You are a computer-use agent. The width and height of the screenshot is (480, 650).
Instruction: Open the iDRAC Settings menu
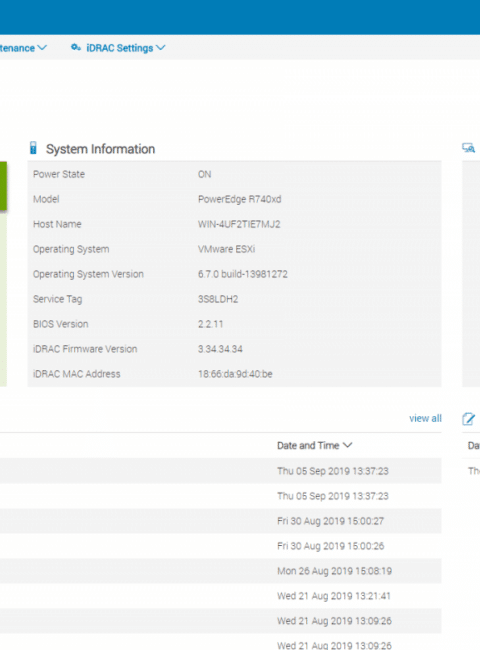(118, 48)
